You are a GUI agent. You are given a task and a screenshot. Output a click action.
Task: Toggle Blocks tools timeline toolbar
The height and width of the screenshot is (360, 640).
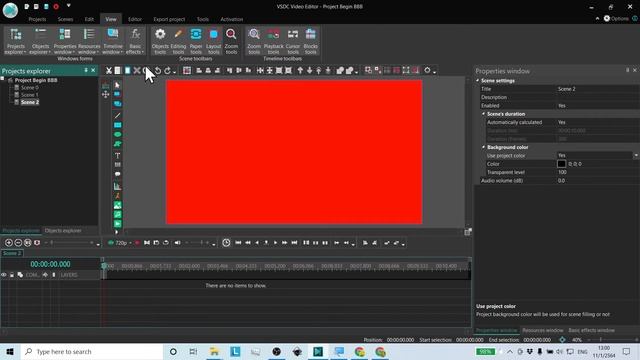[x=311, y=41]
